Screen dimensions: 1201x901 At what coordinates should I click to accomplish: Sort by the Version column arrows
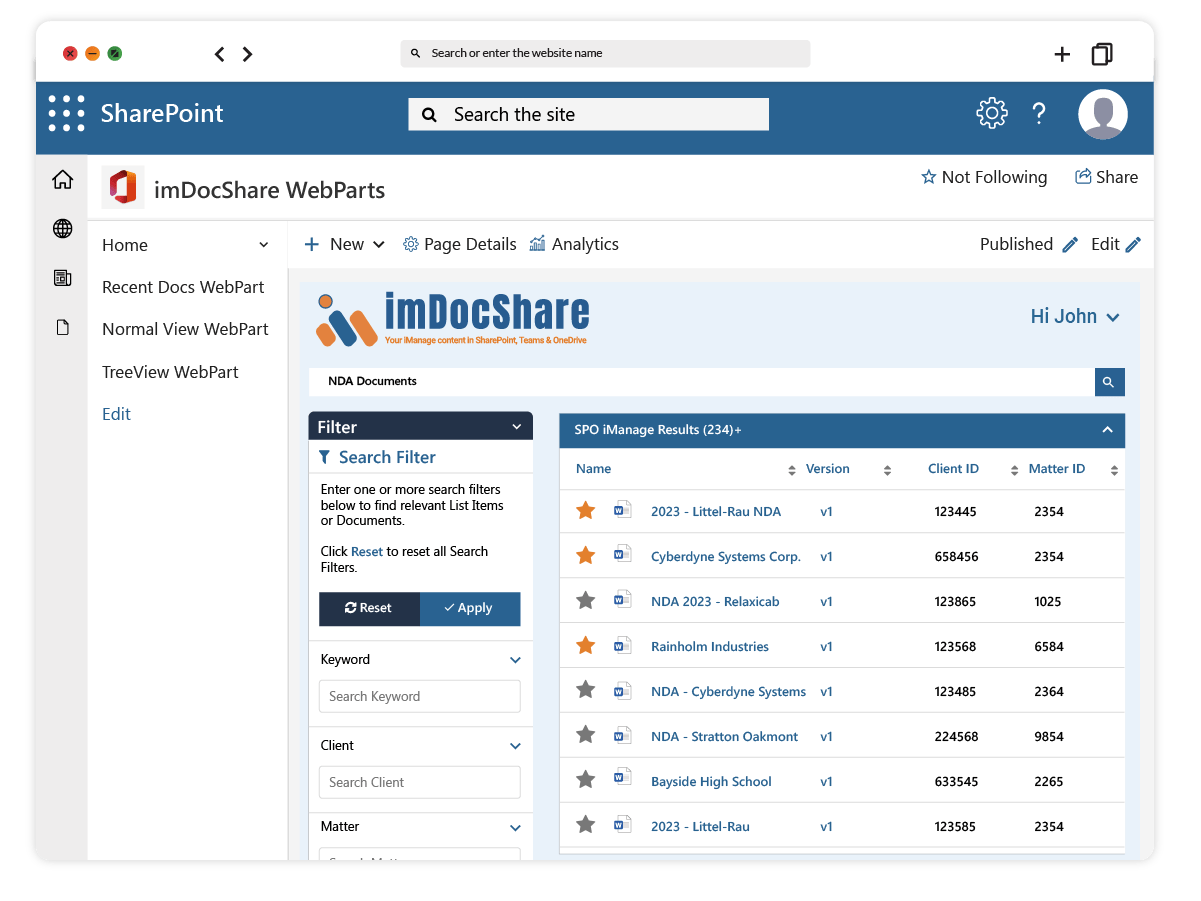[x=887, y=470]
